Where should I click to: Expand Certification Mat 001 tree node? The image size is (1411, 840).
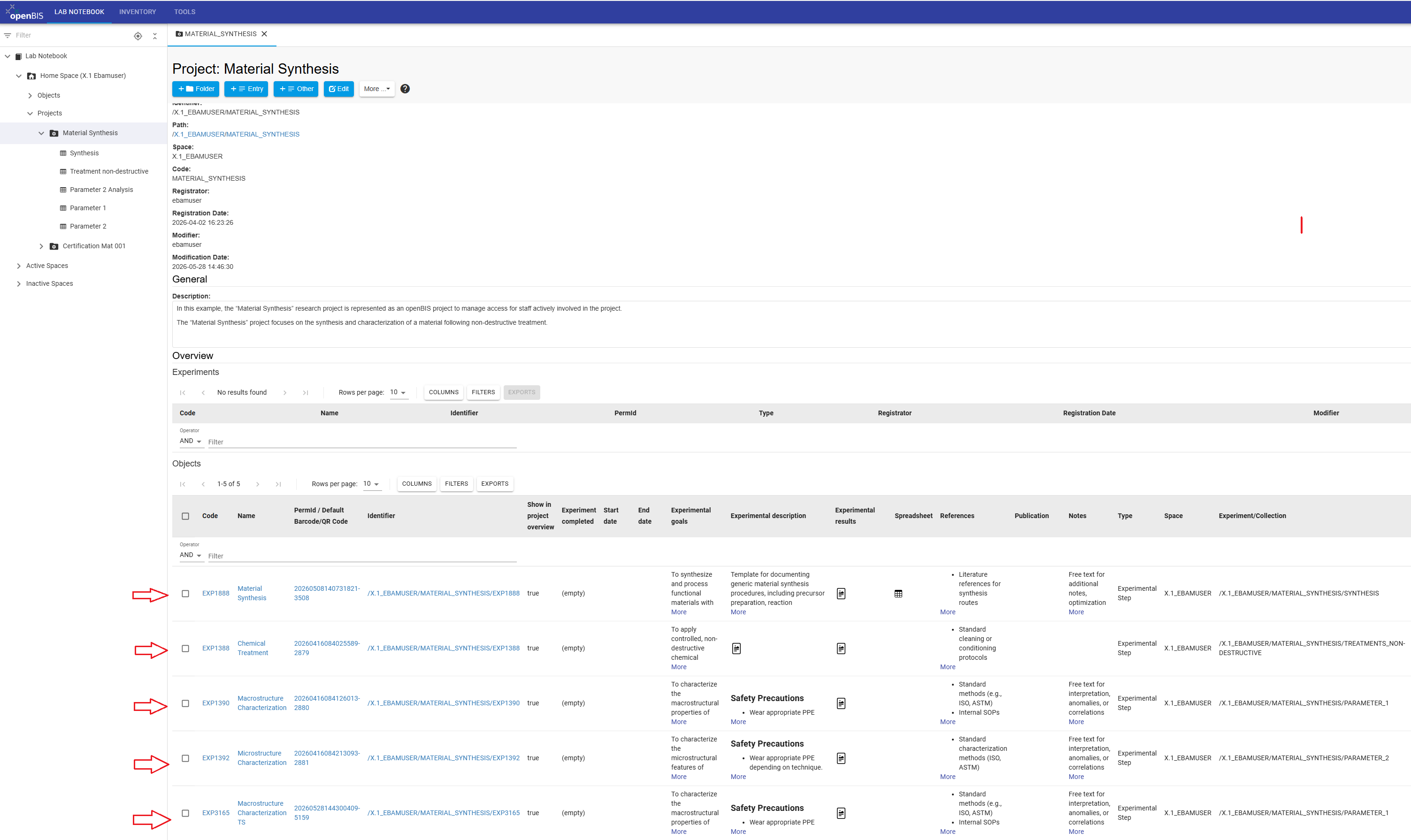(x=41, y=246)
